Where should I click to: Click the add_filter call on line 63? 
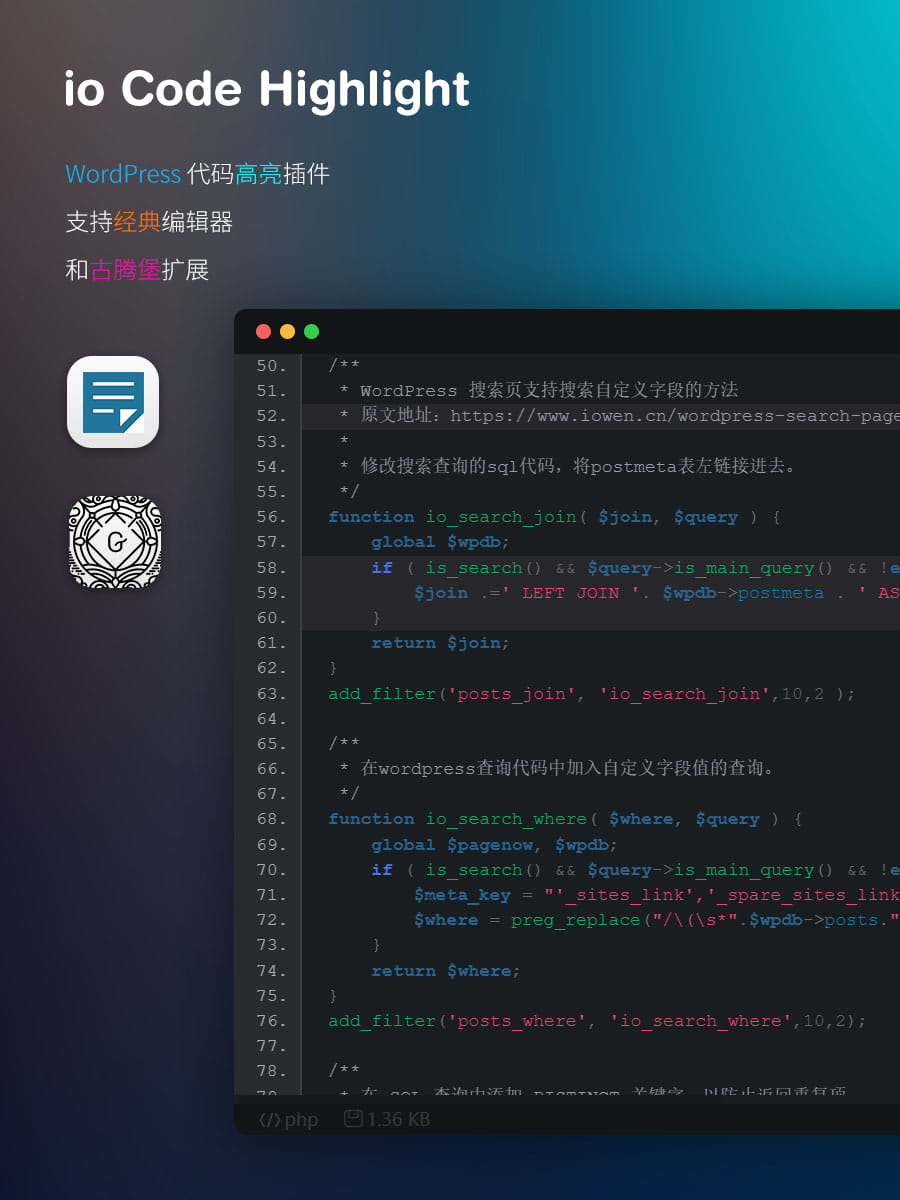pos(380,694)
